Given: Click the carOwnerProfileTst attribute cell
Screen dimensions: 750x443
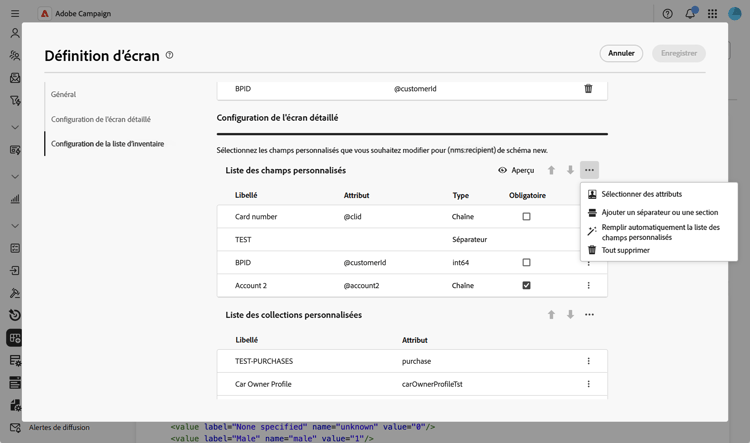Looking at the screenshot, I should [432, 384].
